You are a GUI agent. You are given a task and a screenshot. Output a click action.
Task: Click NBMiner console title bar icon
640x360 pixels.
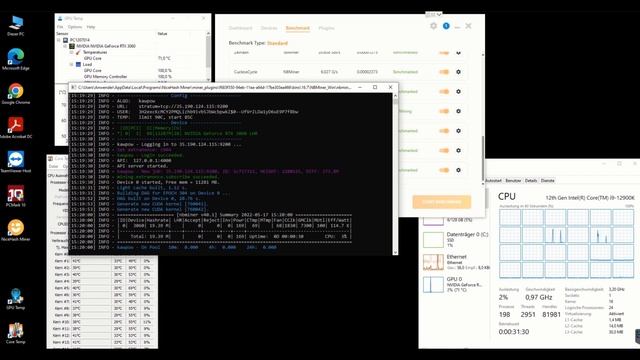point(74,87)
